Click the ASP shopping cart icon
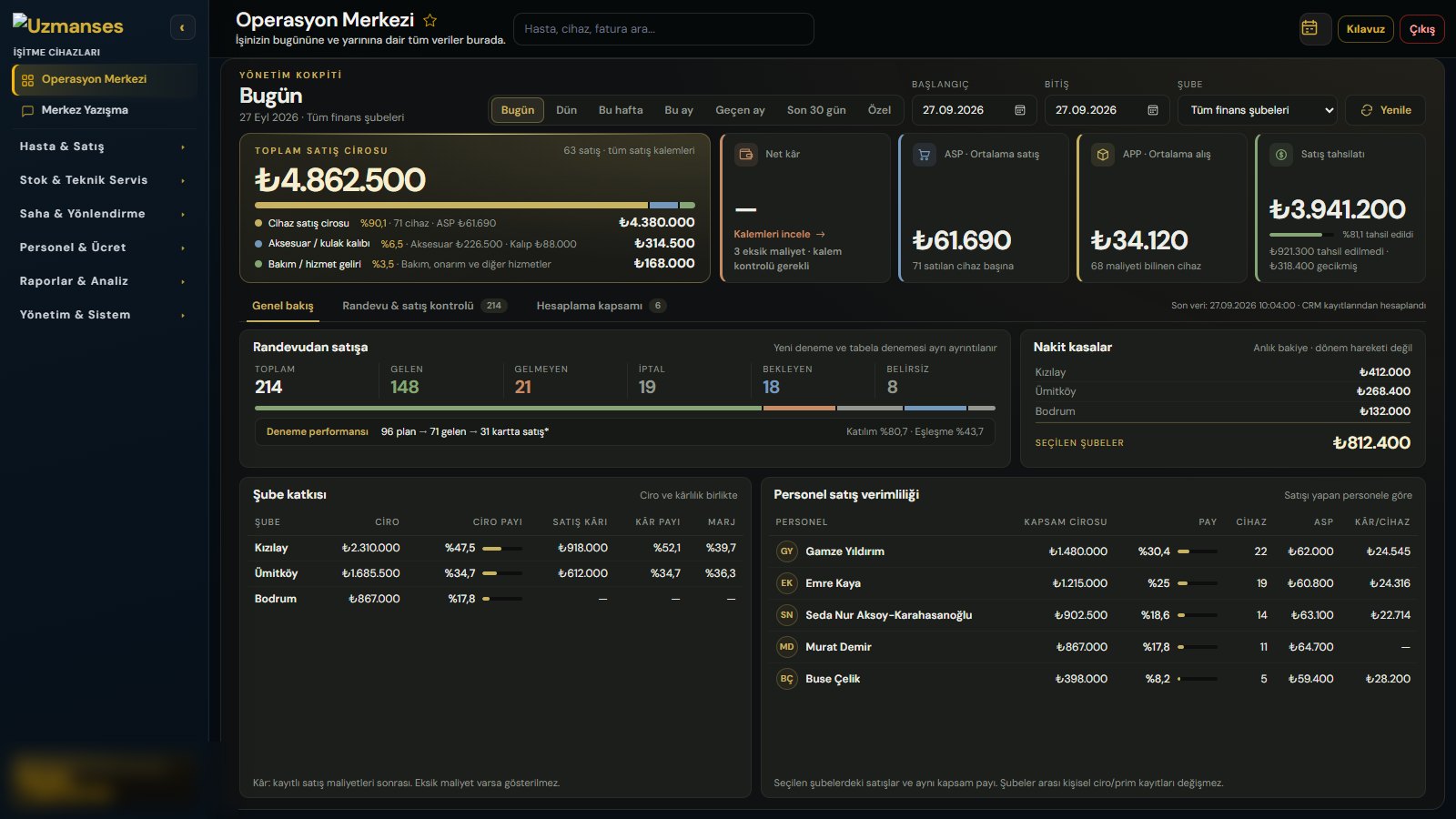The height and width of the screenshot is (819, 1456). [x=924, y=155]
